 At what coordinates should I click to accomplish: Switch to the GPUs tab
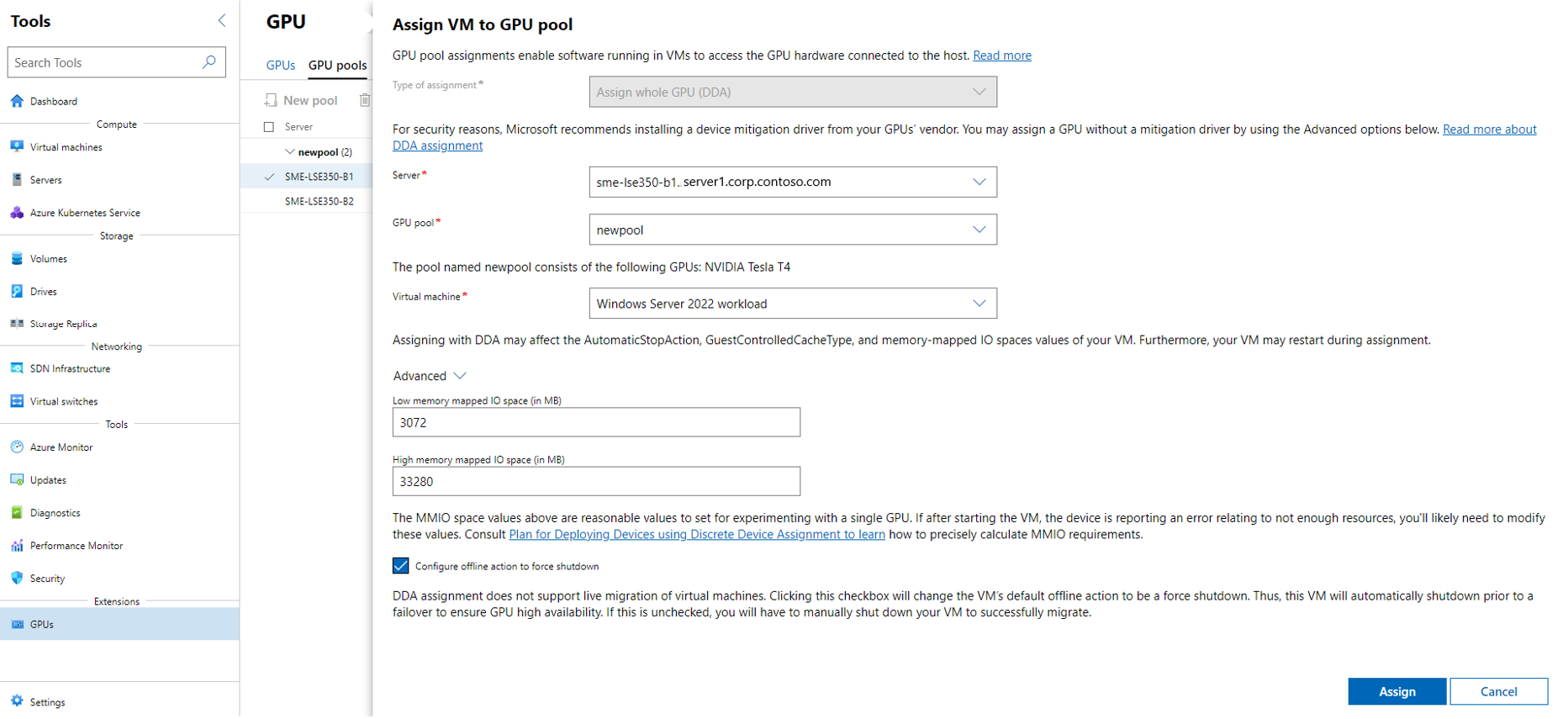[280, 66]
